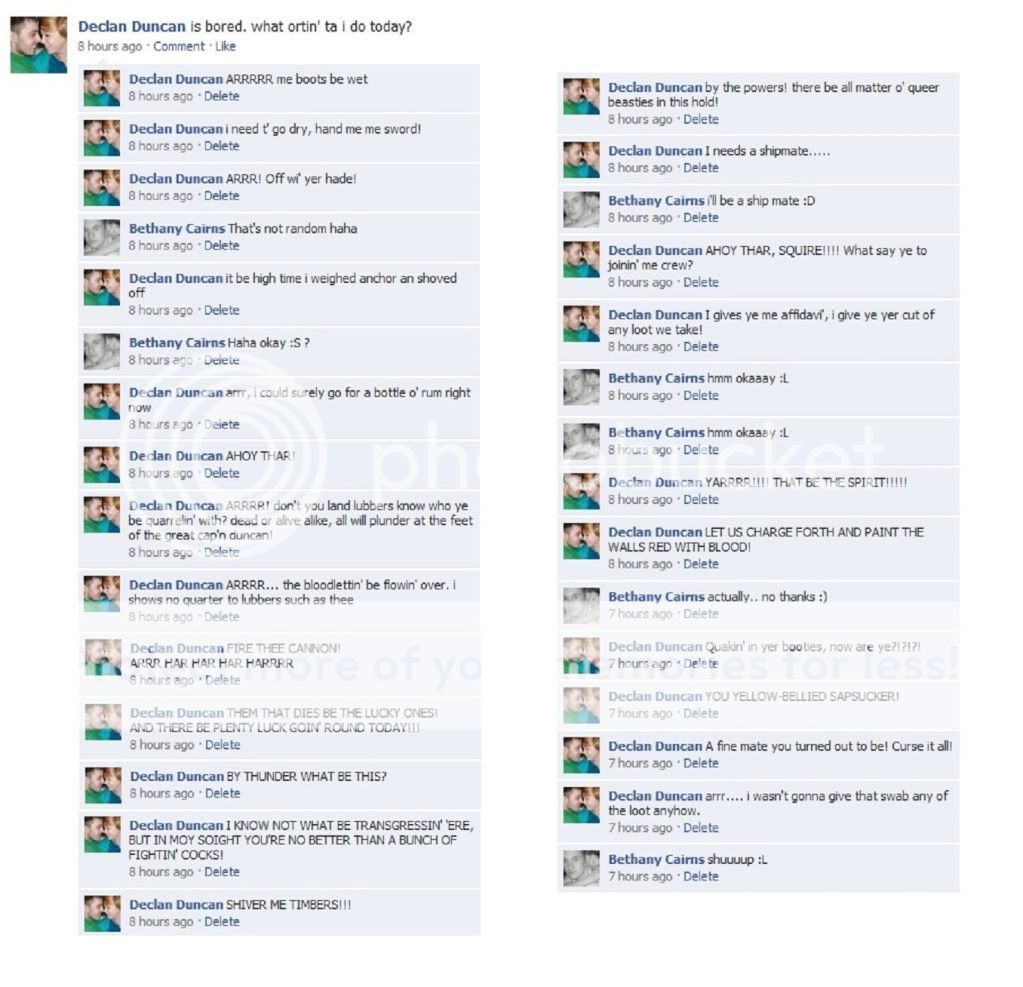Open Declan Duncan's large profile picture at top
Image resolution: width=1023 pixels, height=987 pixels.
coord(38,44)
